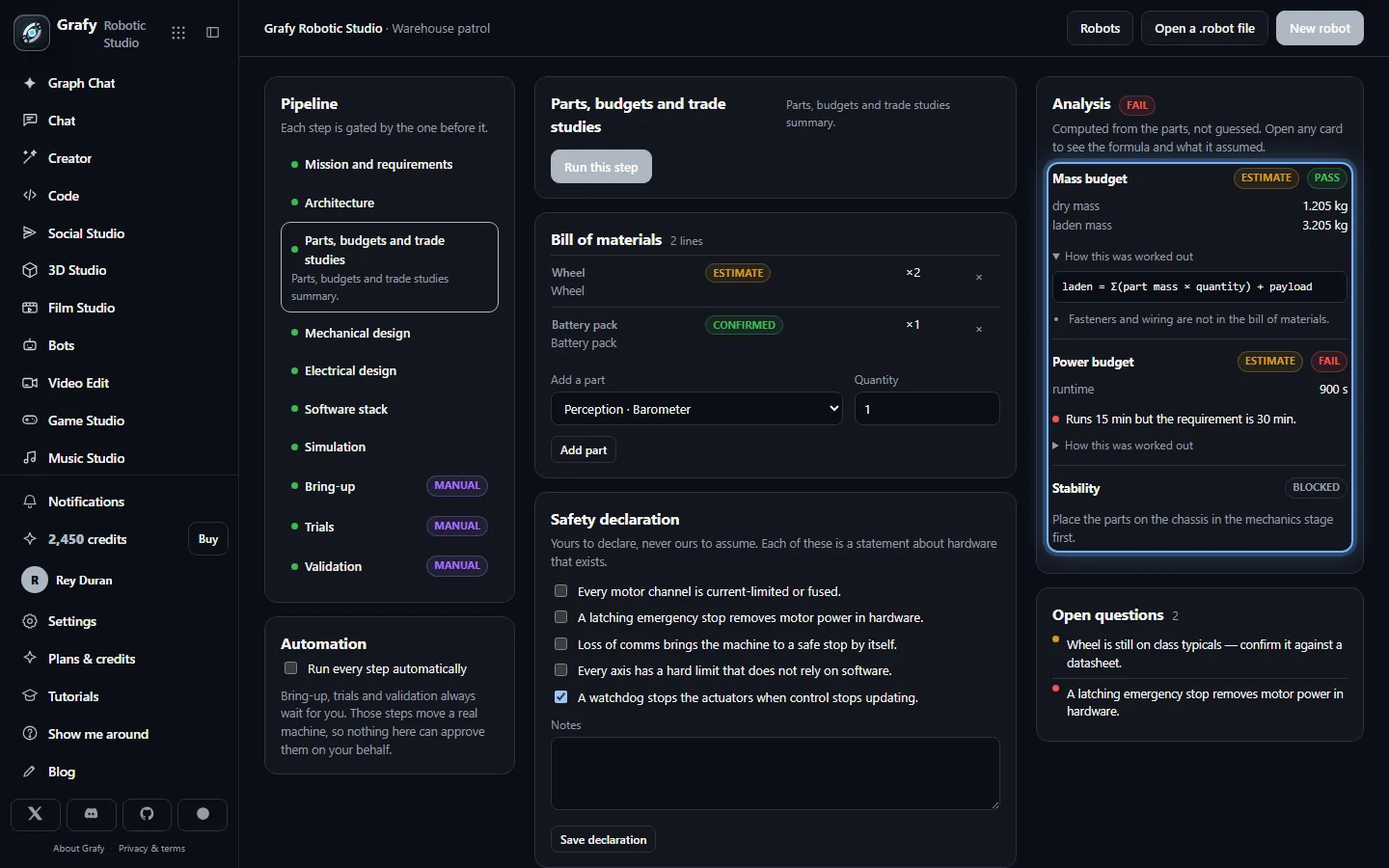This screenshot has width=1389, height=868.
Task: Open the Privacy & terms link
Action: point(151,849)
